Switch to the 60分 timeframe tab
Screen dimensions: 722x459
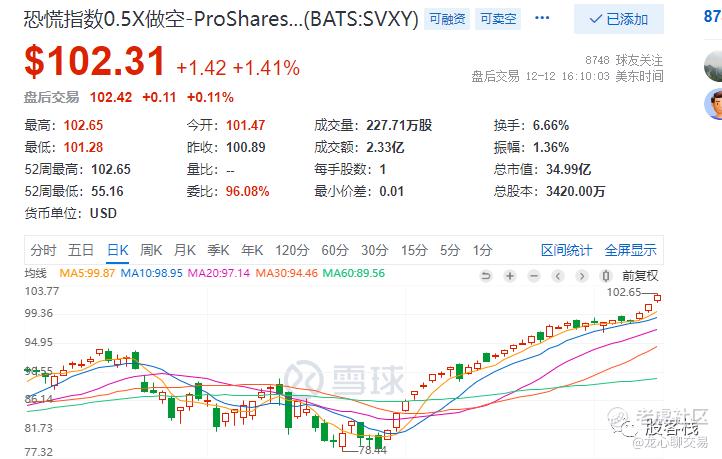(x=335, y=250)
